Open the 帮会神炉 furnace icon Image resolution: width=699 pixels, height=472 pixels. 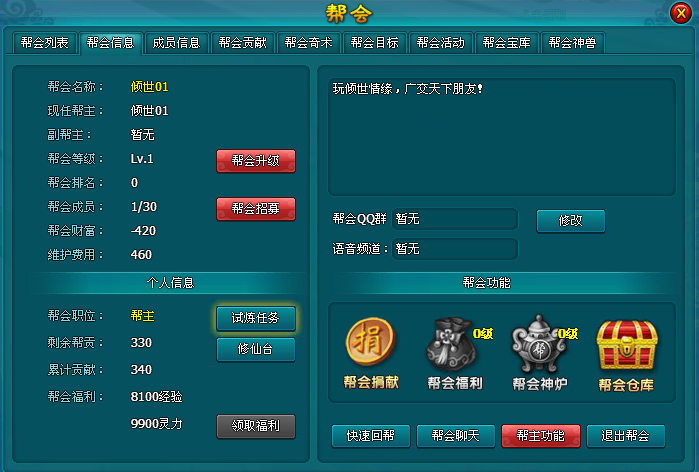(539, 344)
